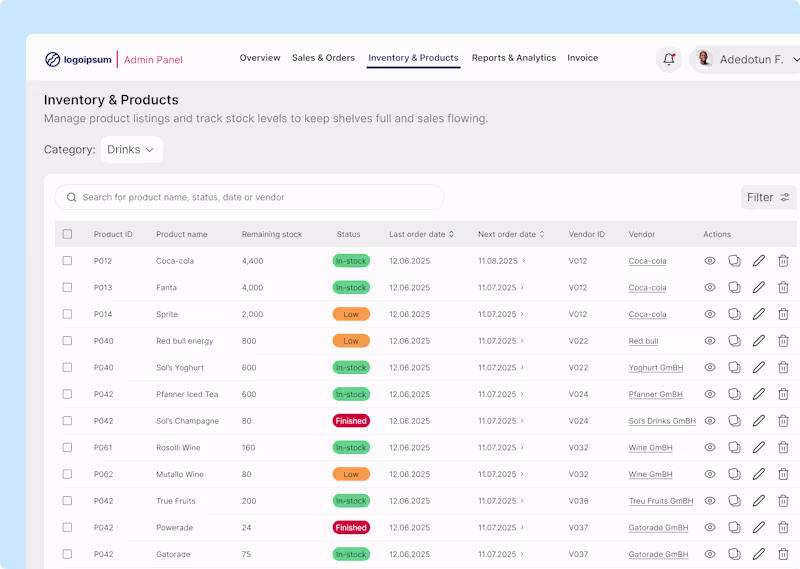Open the Sol's Drinks GmBH vendor link
Image resolution: width=800 pixels, height=569 pixels.
coord(662,421)
